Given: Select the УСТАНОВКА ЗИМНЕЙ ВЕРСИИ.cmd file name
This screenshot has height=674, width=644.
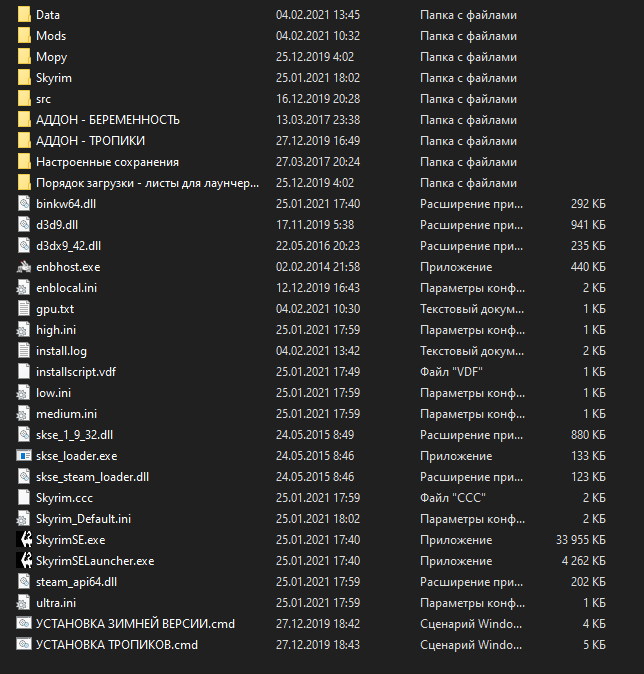Looking at the screenshot, I should pyautogui.click(x=135, y=624).
